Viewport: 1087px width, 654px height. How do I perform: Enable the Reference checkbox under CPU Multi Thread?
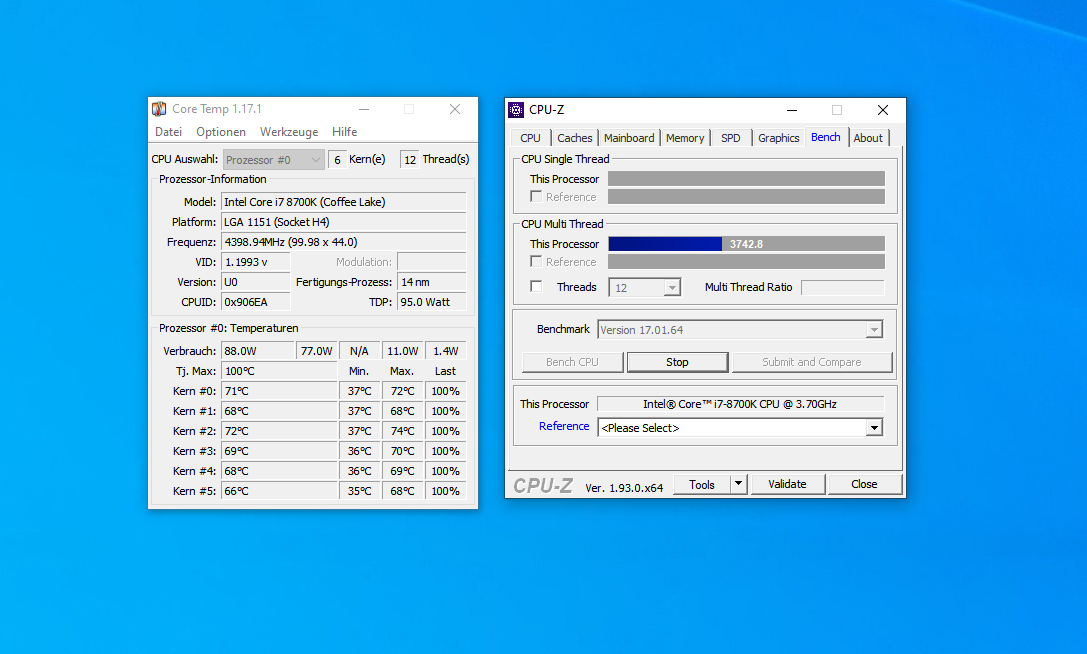[536, 261]
